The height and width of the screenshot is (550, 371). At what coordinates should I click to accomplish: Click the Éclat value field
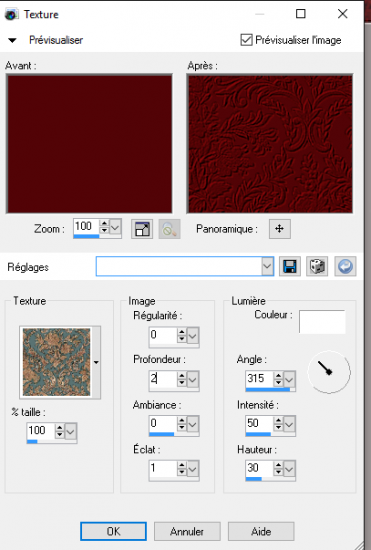pyautogui.click(x=163, y=469)
